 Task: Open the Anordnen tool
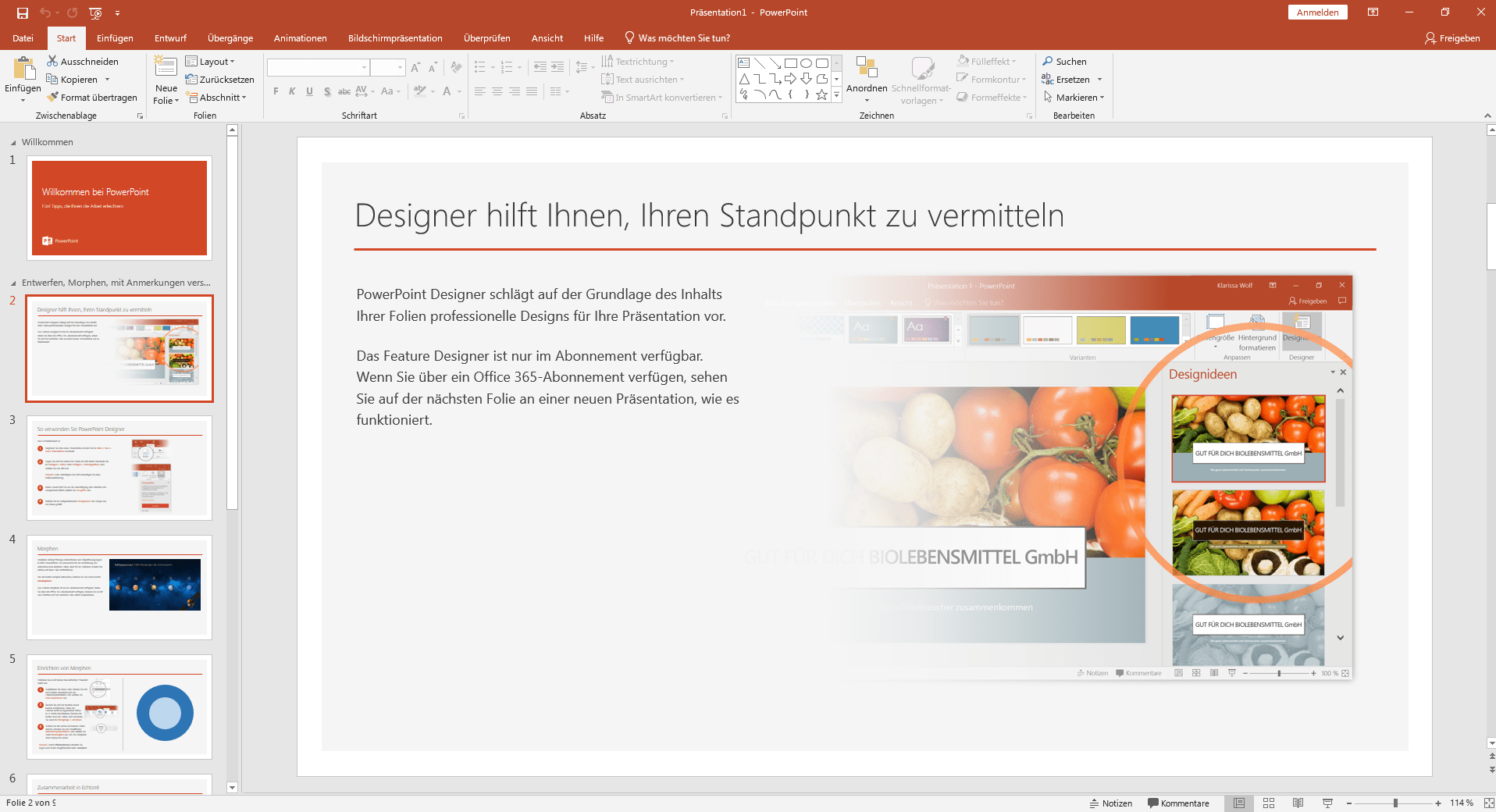click(867, 78)
